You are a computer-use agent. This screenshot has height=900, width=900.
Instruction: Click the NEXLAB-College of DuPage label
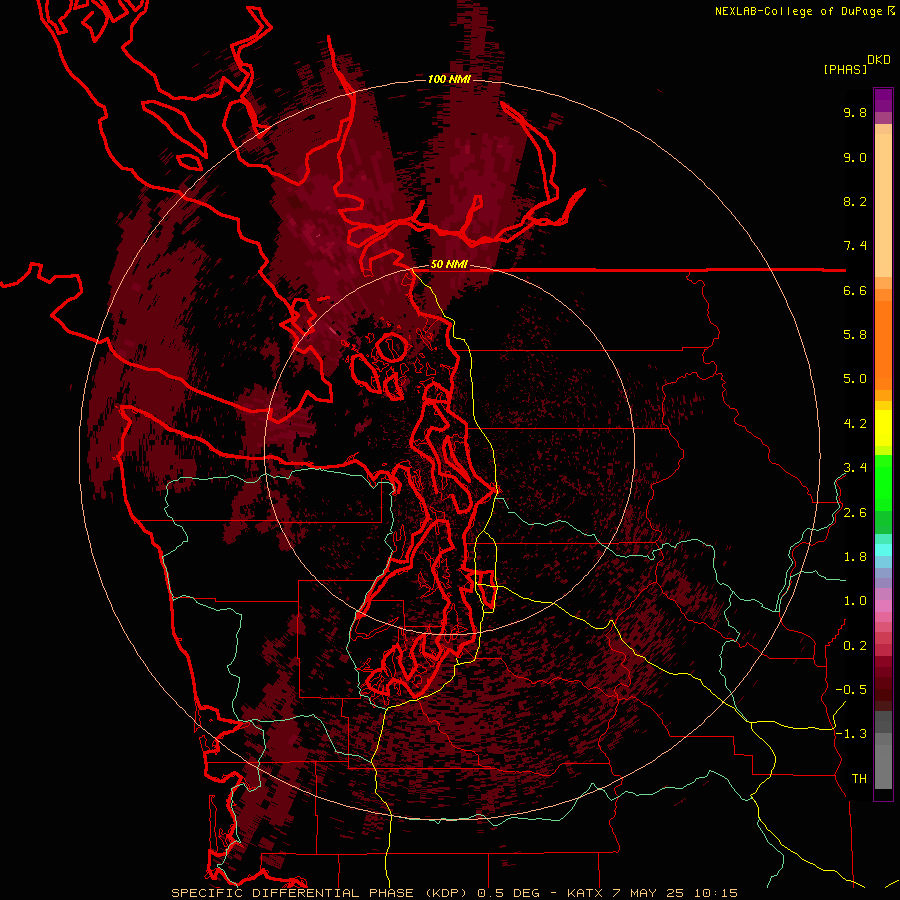(799, 11)
